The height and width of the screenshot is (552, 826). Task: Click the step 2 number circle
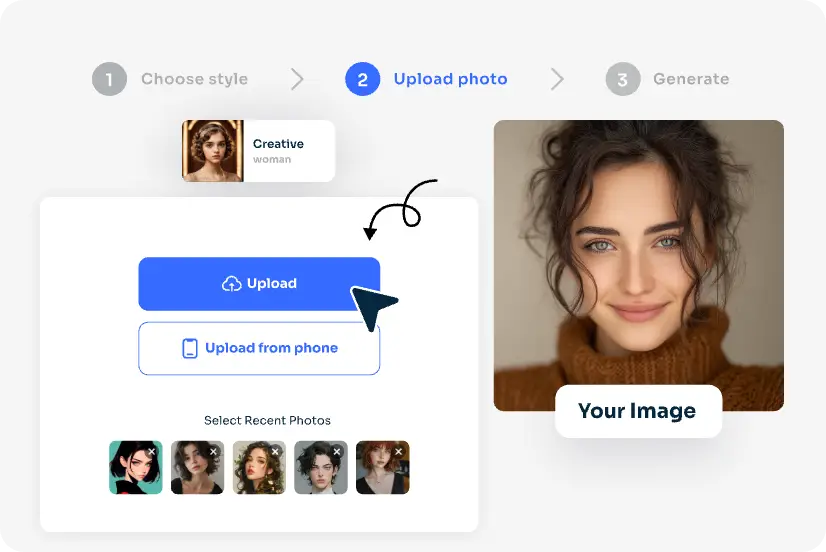click(x=362, y=79)
